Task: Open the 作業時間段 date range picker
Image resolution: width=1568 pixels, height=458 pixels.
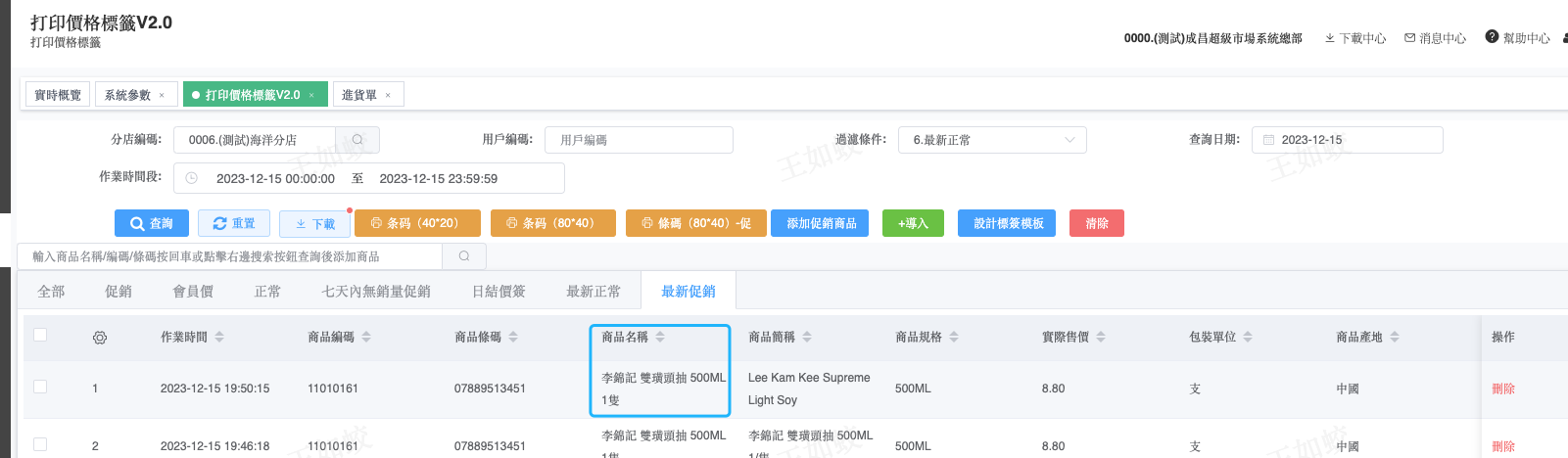Action: pos(368,178)
